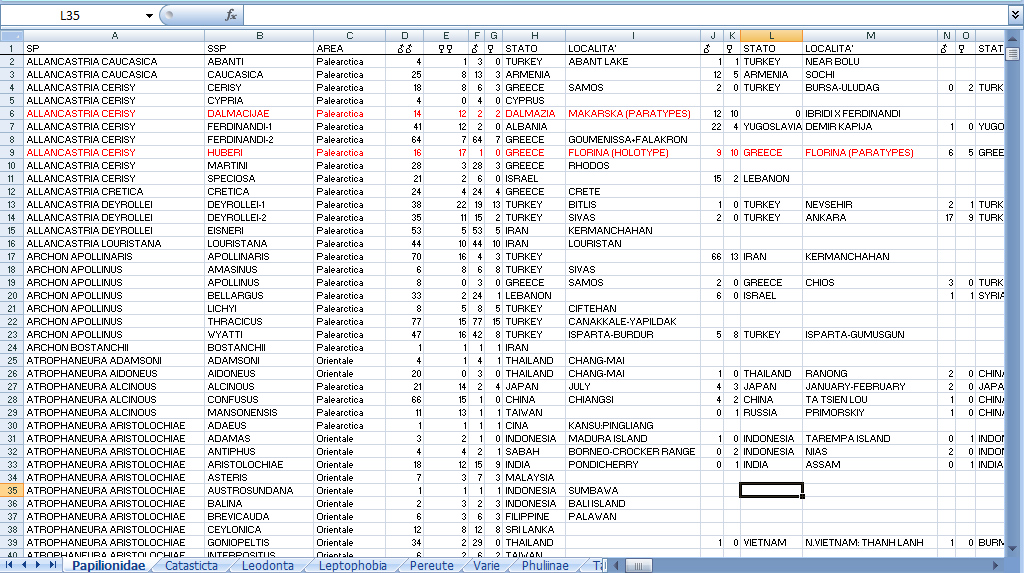Screen dimensions: 1024x573
Task: Open the Name Box dropdown arrow
Action: [x=149, y=15]
